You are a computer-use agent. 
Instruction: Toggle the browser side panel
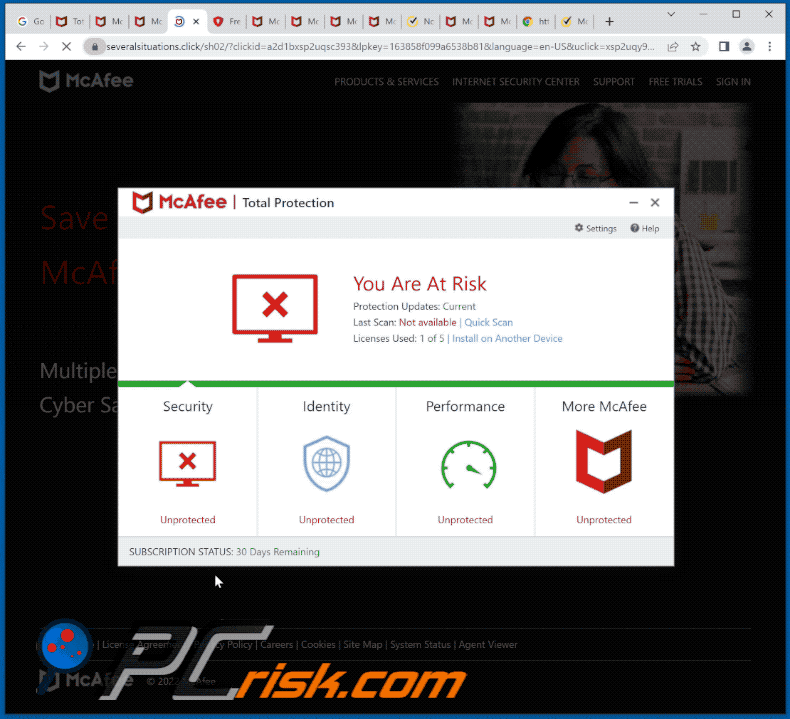724,46
